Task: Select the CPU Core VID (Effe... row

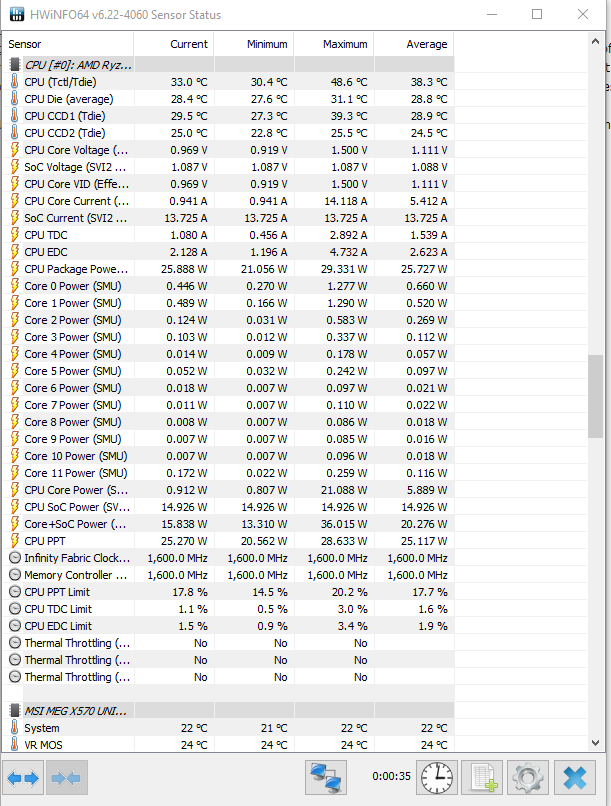Action: pos(229,184)
